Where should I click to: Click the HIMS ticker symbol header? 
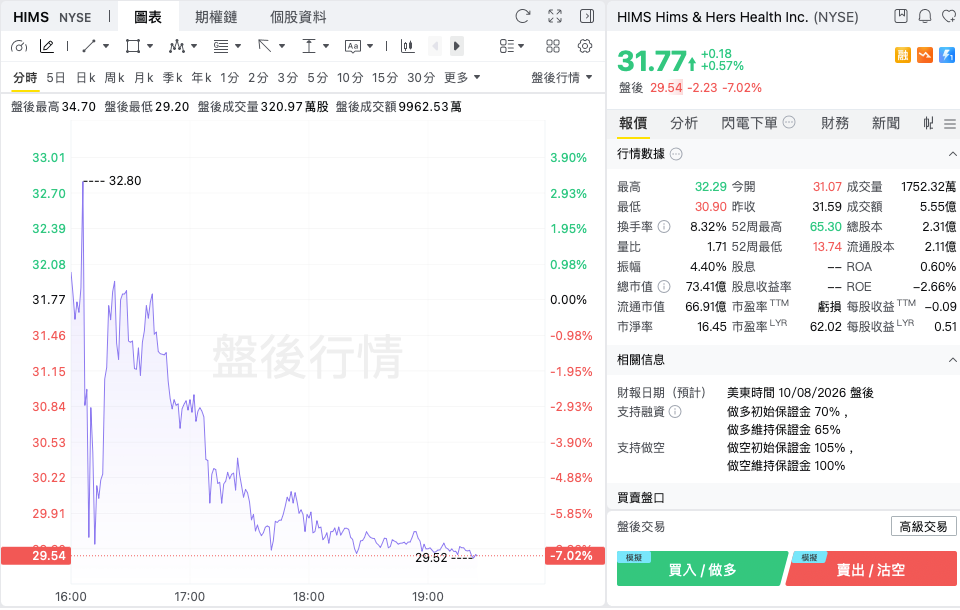point(31,17)
